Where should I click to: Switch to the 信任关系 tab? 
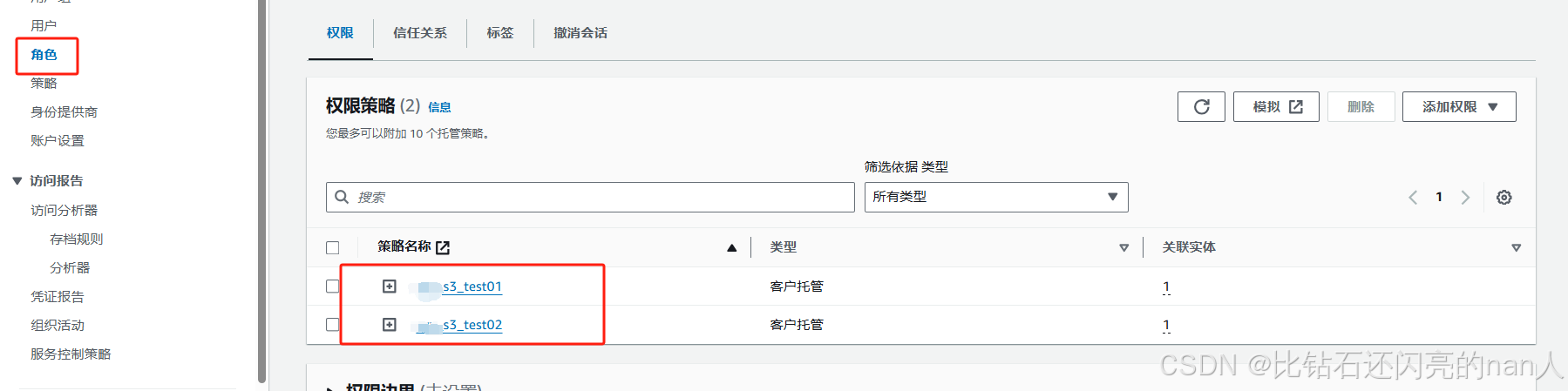[x=420, y=33]
